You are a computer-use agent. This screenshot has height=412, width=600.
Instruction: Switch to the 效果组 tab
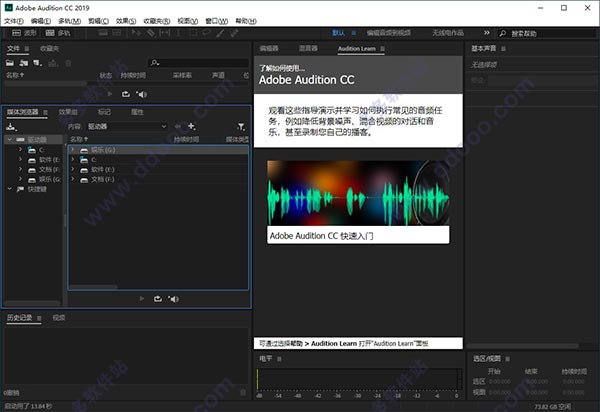[x=68, y=112]
